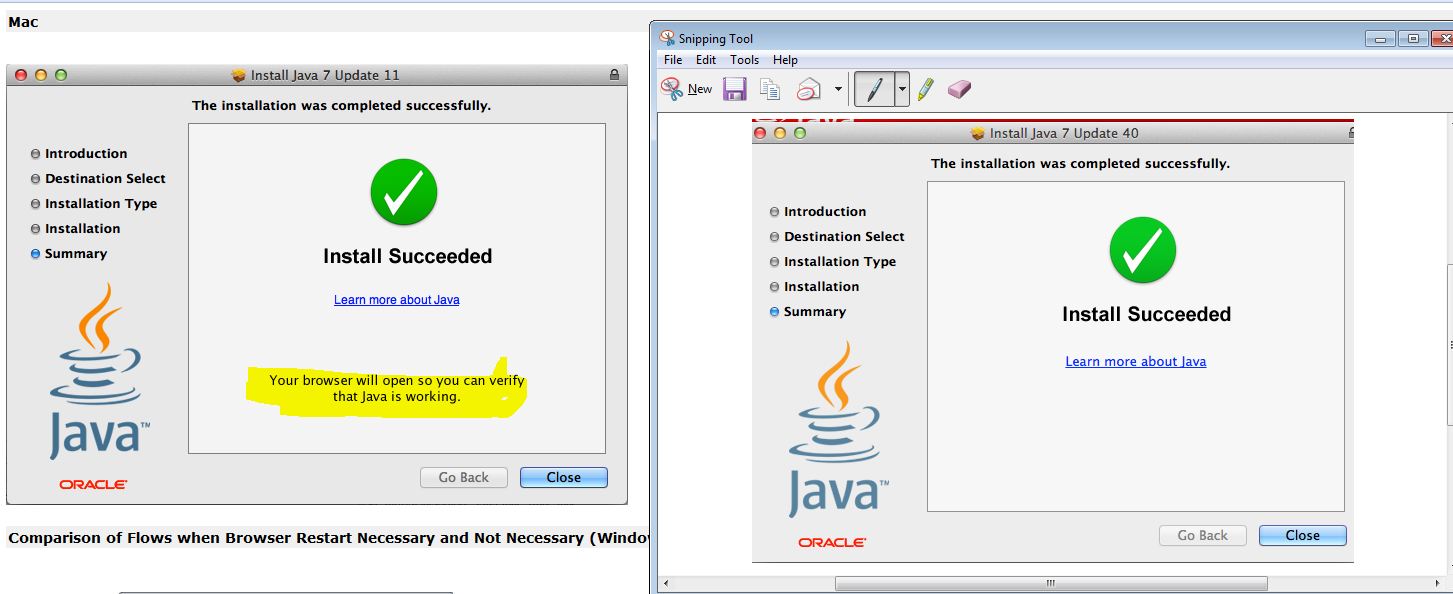This screenshot has width=1453, height=594.
Task: Expand the Send Snip dropdown arrow
Action: 837,89
